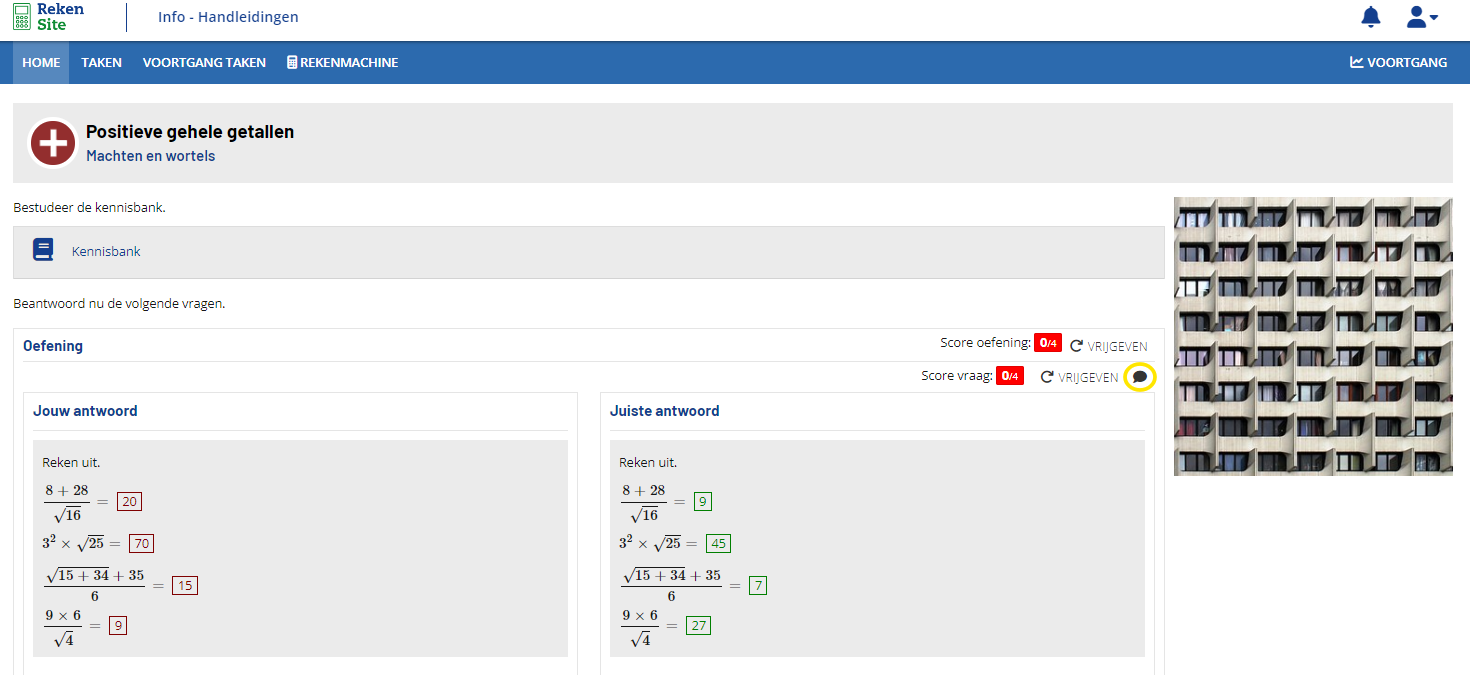Click the building photo thumbnail

tap(1312, 336)
